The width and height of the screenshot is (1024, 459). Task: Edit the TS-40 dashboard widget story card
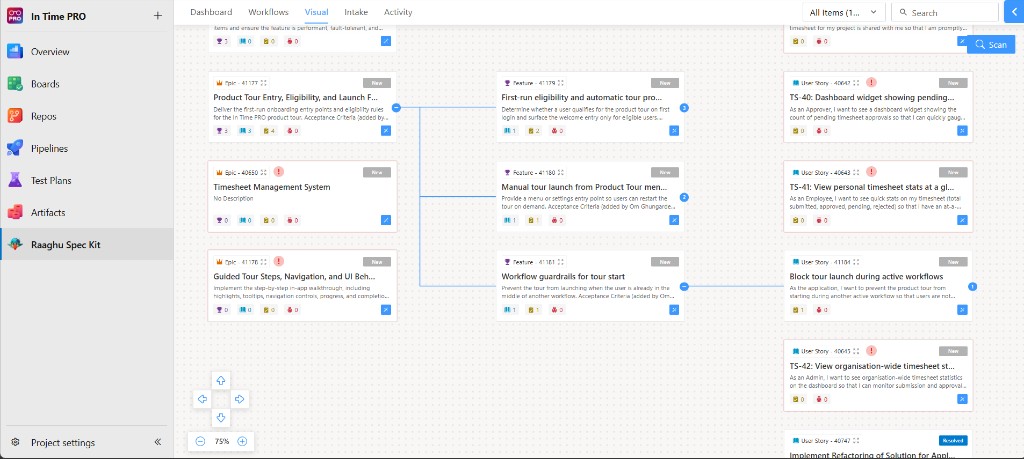[962, 131]
